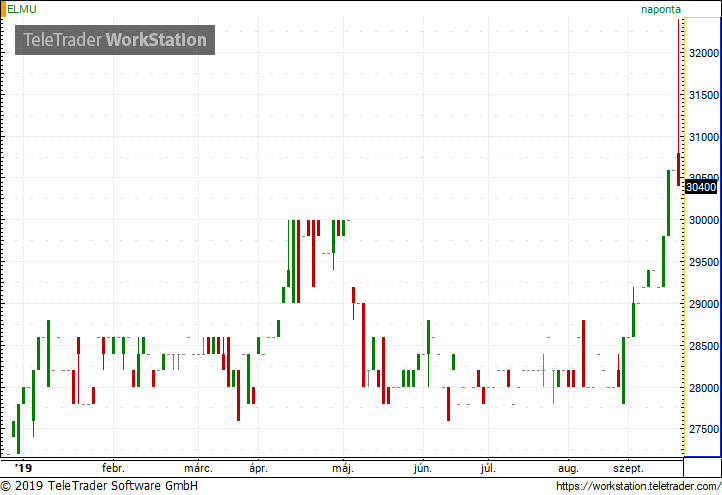
Task: Click the 29500 price axis label
Action: [704, 262]
